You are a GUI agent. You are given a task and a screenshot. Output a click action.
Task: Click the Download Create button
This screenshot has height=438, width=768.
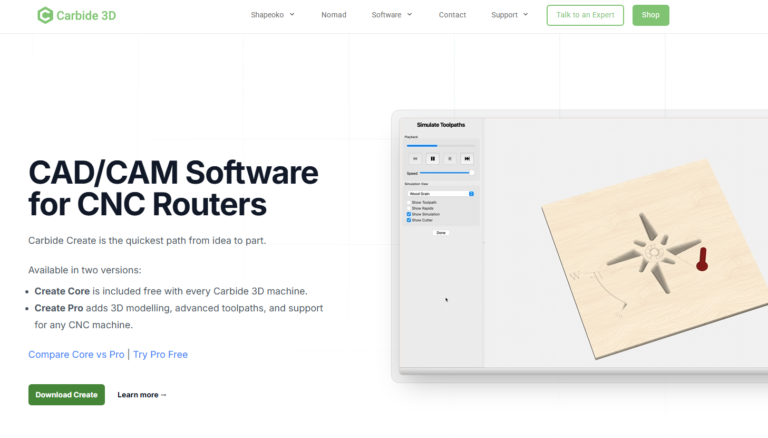[x=67, y=394]
